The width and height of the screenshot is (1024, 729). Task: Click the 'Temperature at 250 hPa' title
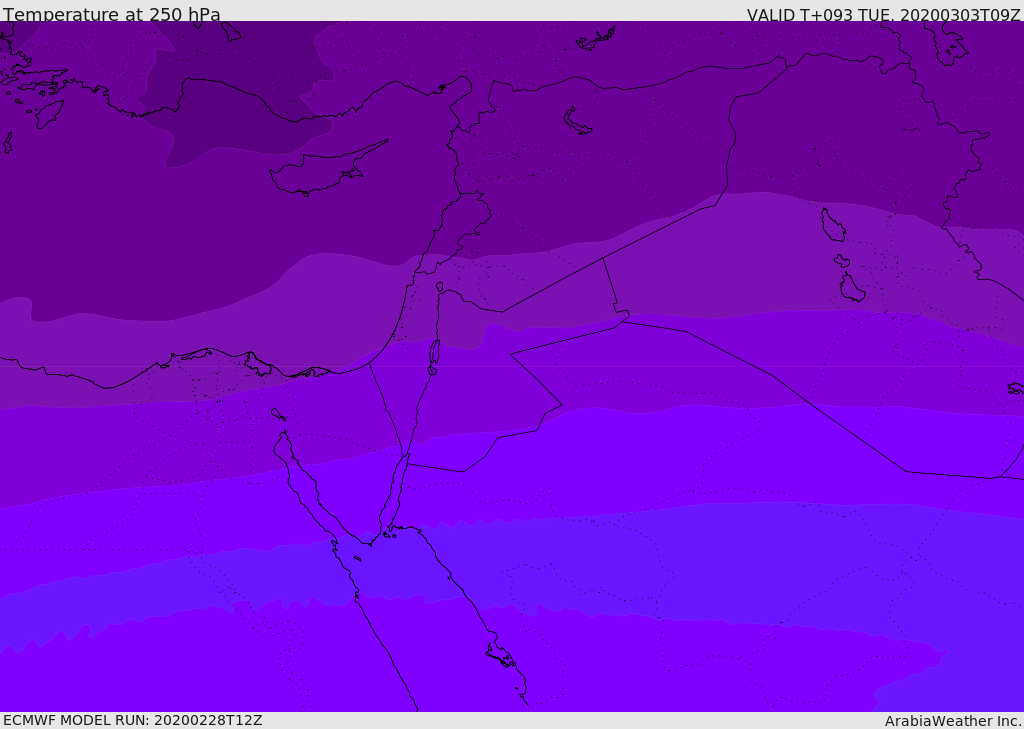[x=112, y=14]
